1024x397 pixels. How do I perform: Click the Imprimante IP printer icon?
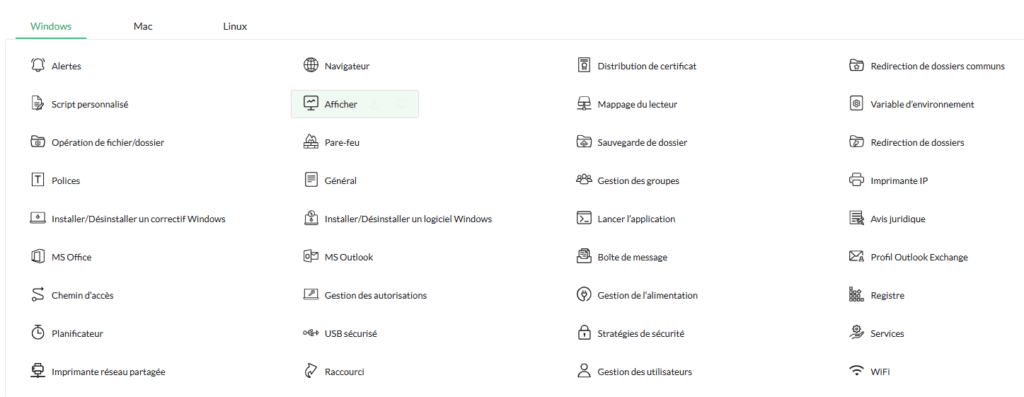(856, 180)
